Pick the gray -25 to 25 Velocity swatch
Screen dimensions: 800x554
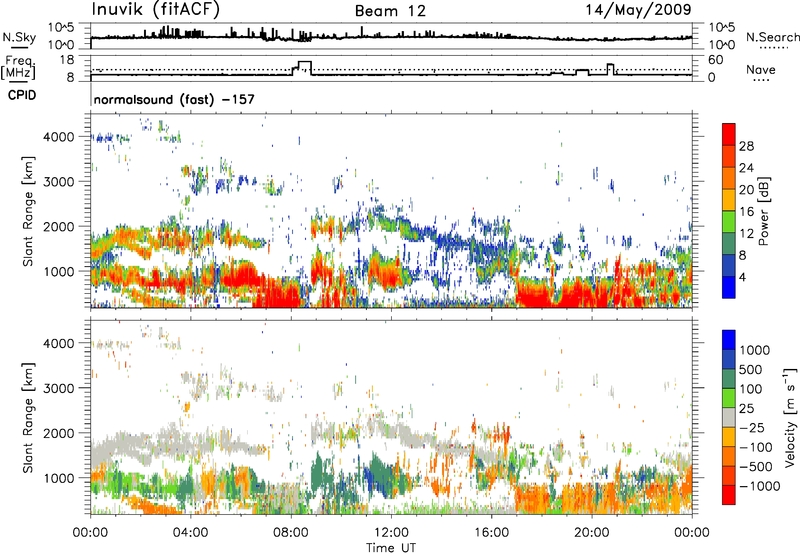(x=729, y=417)
